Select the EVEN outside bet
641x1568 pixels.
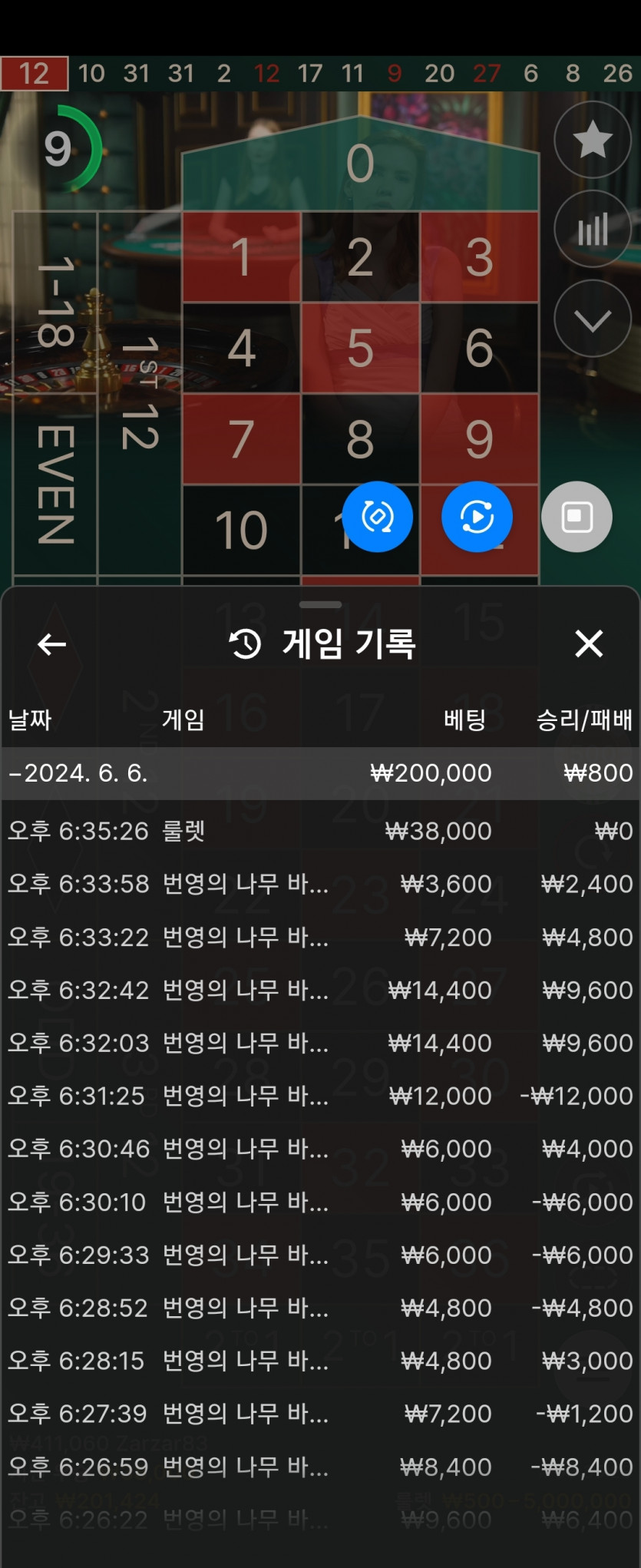(x=55, y=485)
